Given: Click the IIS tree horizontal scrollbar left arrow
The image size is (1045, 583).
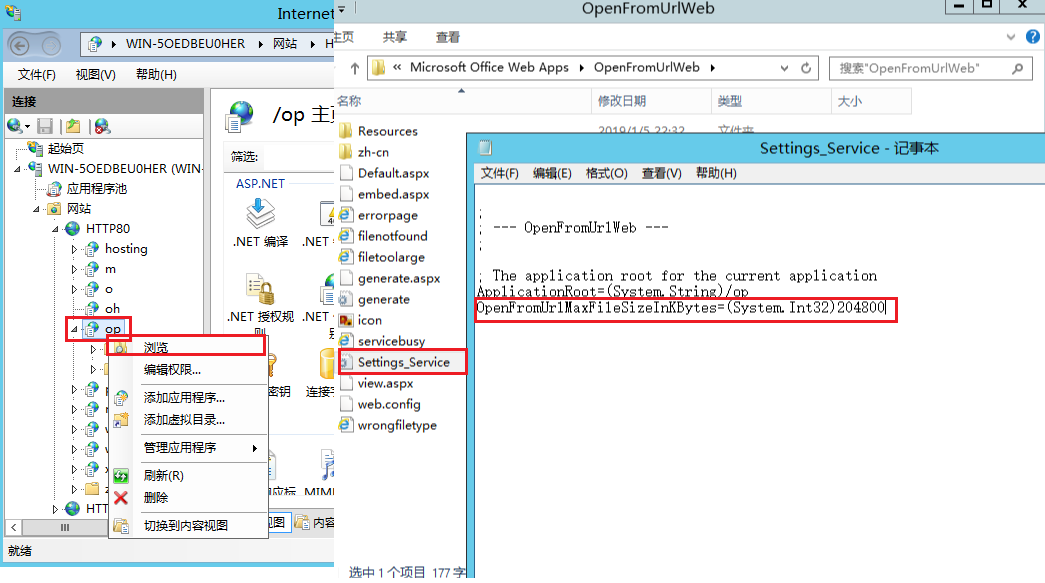Looking at the screenshot, I should coord(13,528).
